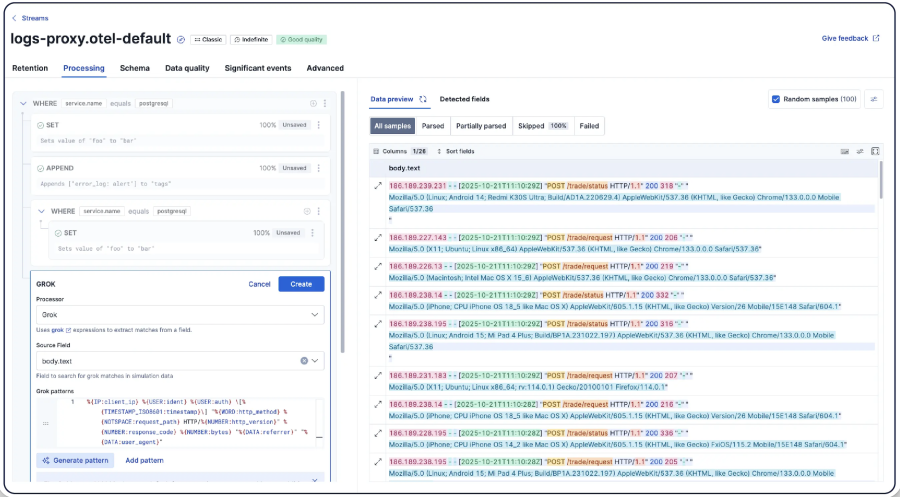Open the Columns selector

[x=400, y=152]
